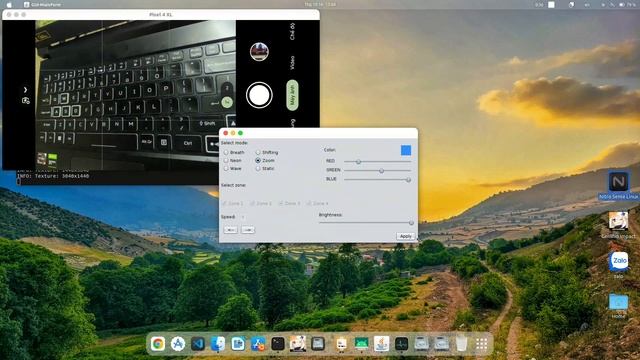This screenshot has width=640, height=360.
Task: Open the Launchpad app grid in dock
Action: (x=482, y=344)
